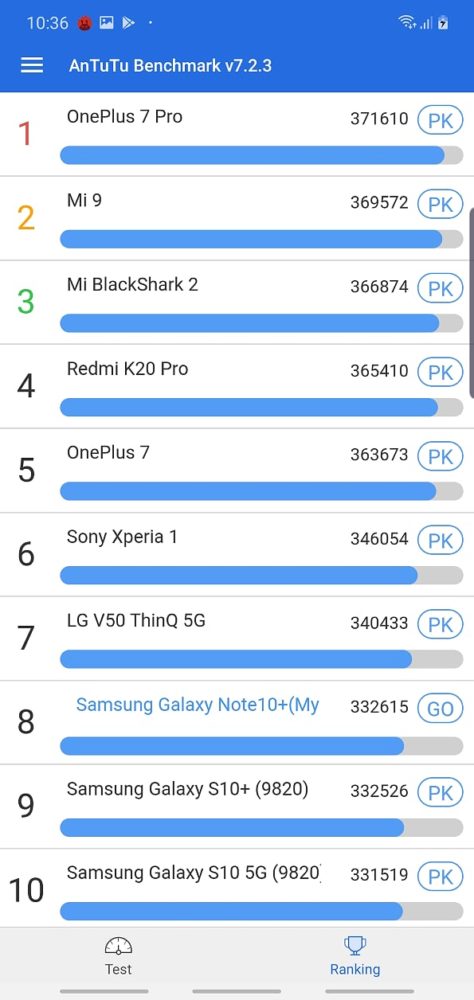Tap the image notification icon

(x=107, y=23)
